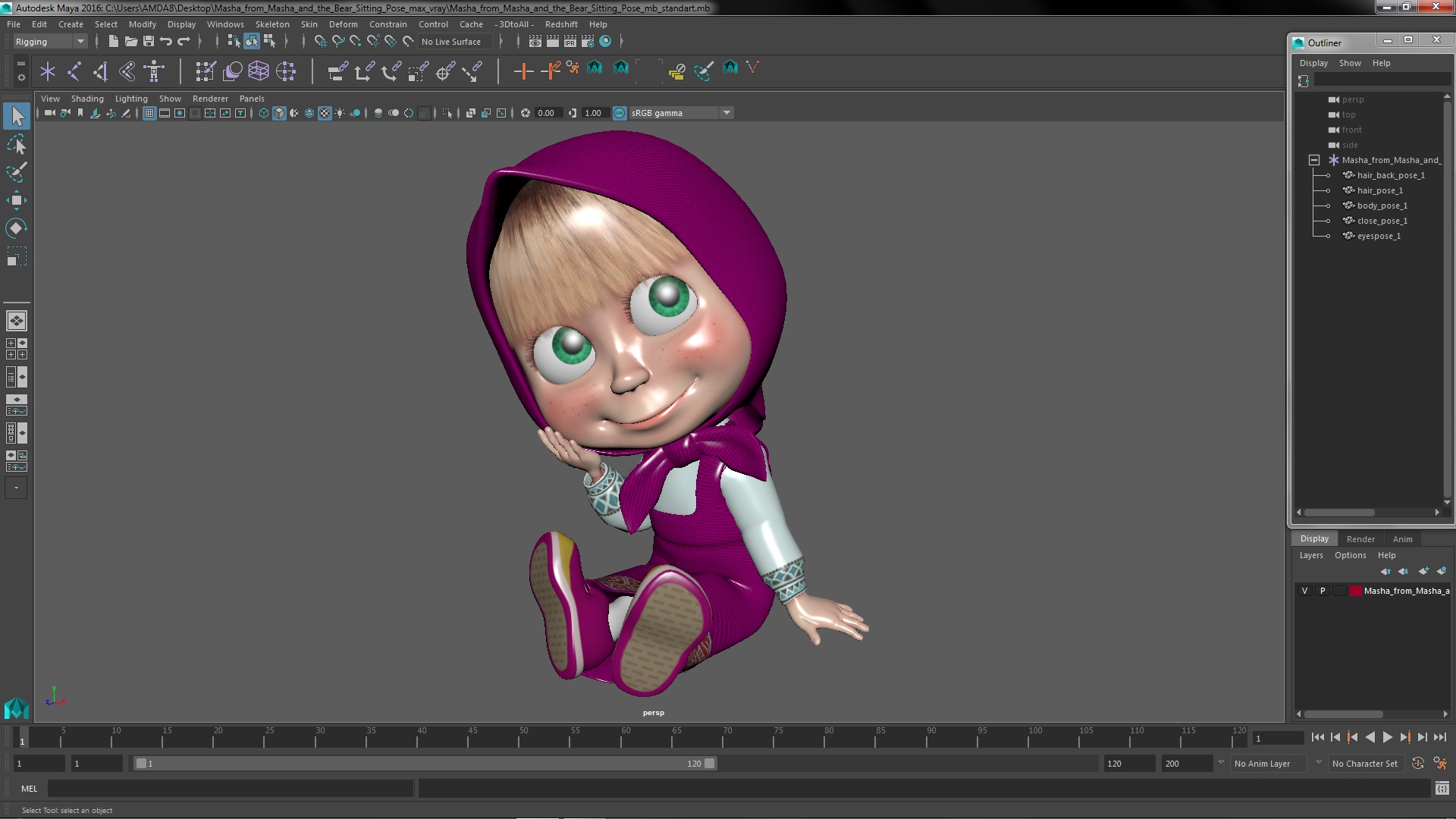1456x819 pixels.
Task: Pick the Paint Selection tool
Action: tap(16, 172)
